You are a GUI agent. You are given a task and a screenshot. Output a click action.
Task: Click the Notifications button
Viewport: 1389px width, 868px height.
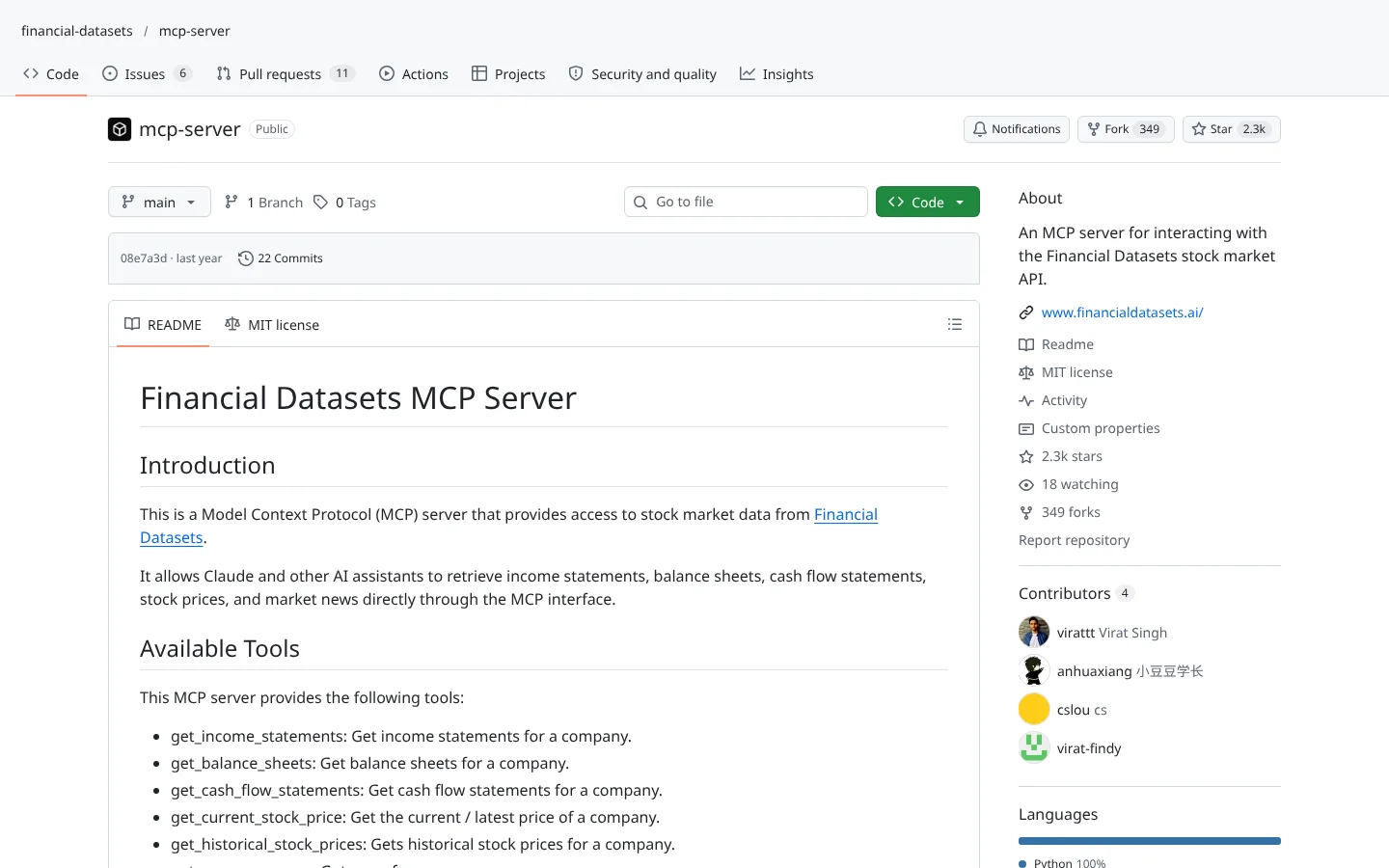pyautogui.click(x=1017, y=129)
